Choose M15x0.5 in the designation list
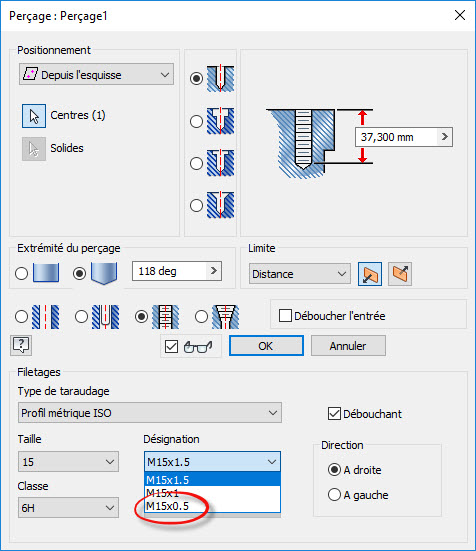 tap(212, 506)
